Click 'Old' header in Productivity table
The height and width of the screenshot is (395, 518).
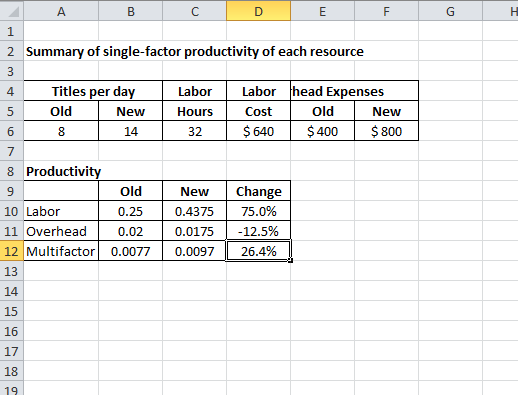click(131, 191)
